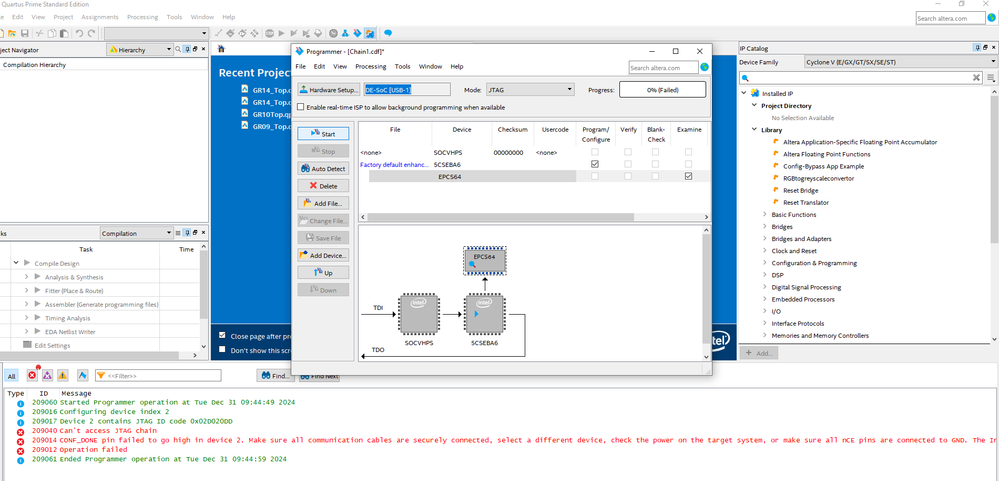Show only error messages filter icon
999x481 pixels.
(x=32, y=375)
